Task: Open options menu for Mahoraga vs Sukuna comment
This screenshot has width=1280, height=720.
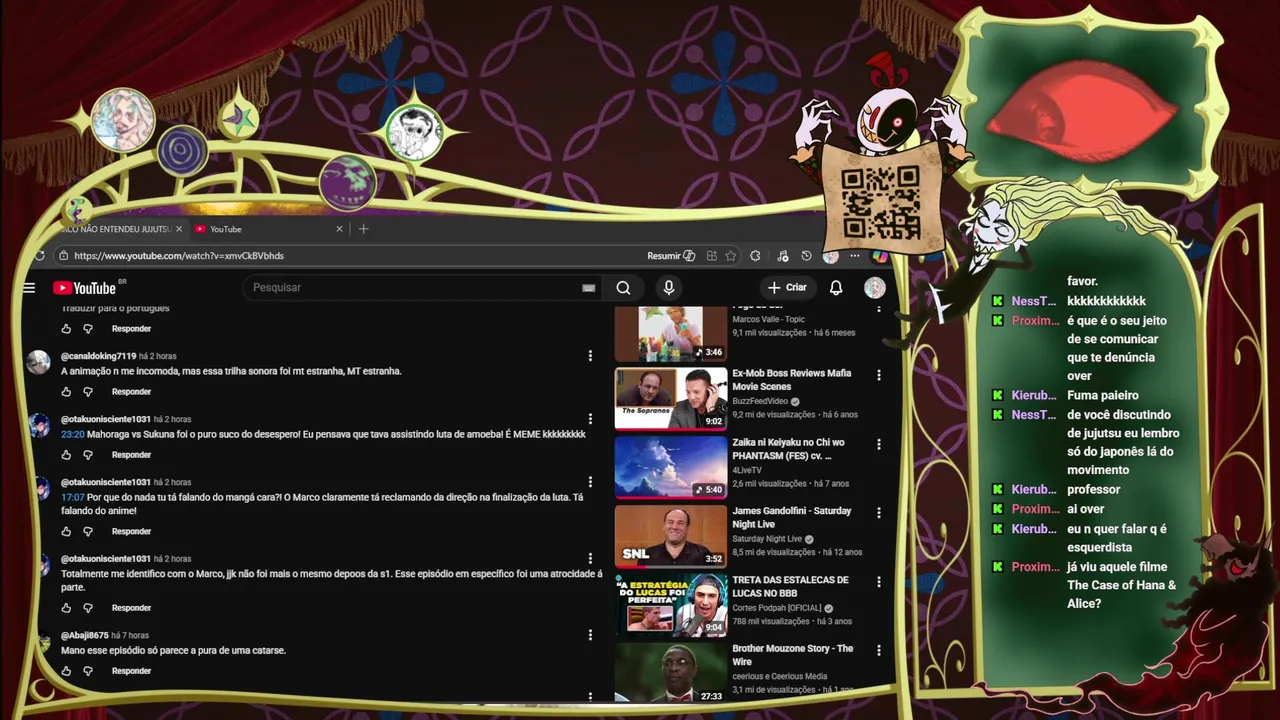Action: [x=590, y=419]
